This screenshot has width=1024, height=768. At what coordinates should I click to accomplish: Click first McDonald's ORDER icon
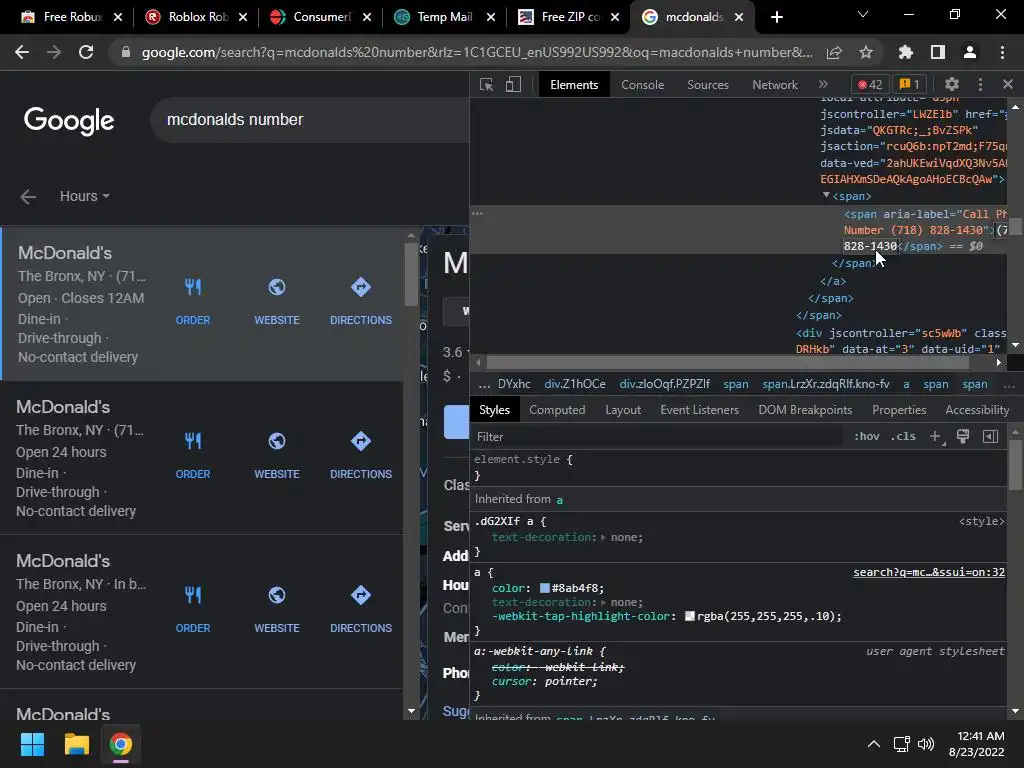[x=193, y=287]
